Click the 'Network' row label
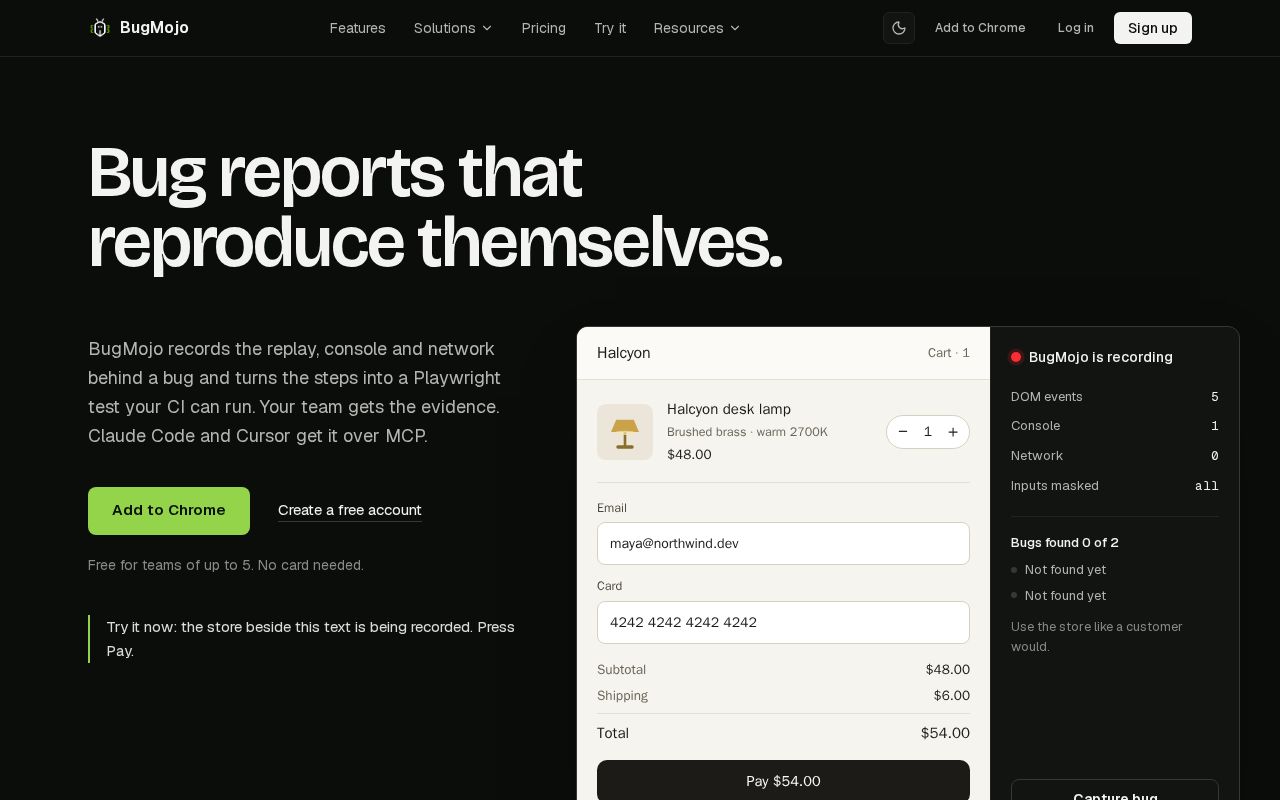Viewport: 1280px width, 800px height. pos(1037,456)
